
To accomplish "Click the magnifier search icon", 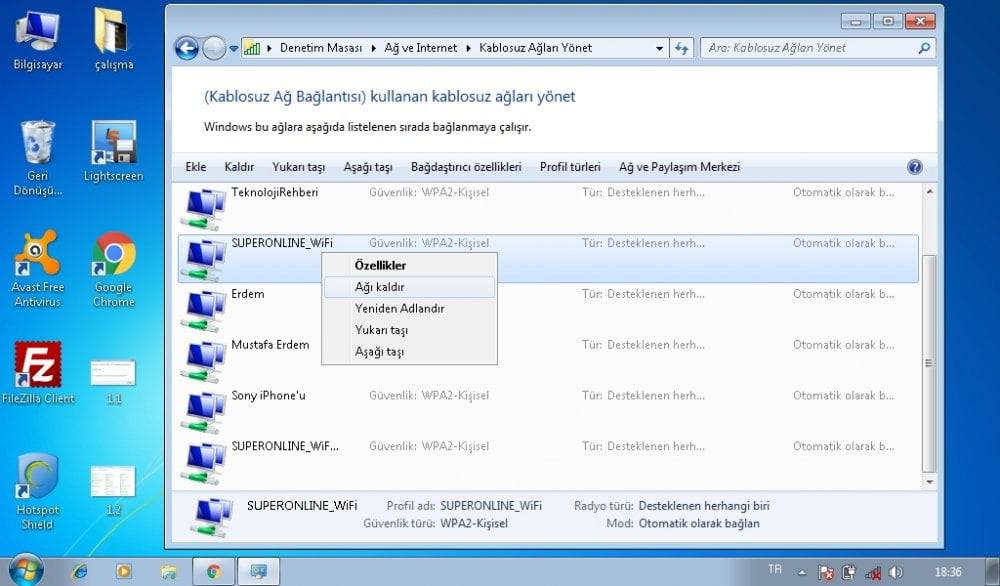I will 924,48.
